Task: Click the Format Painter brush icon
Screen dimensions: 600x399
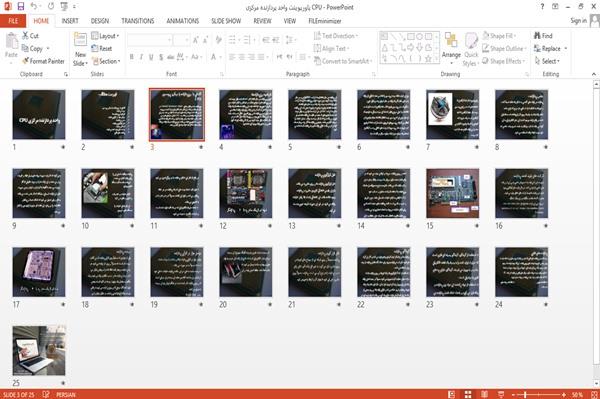Action: (x=25, y=61)
